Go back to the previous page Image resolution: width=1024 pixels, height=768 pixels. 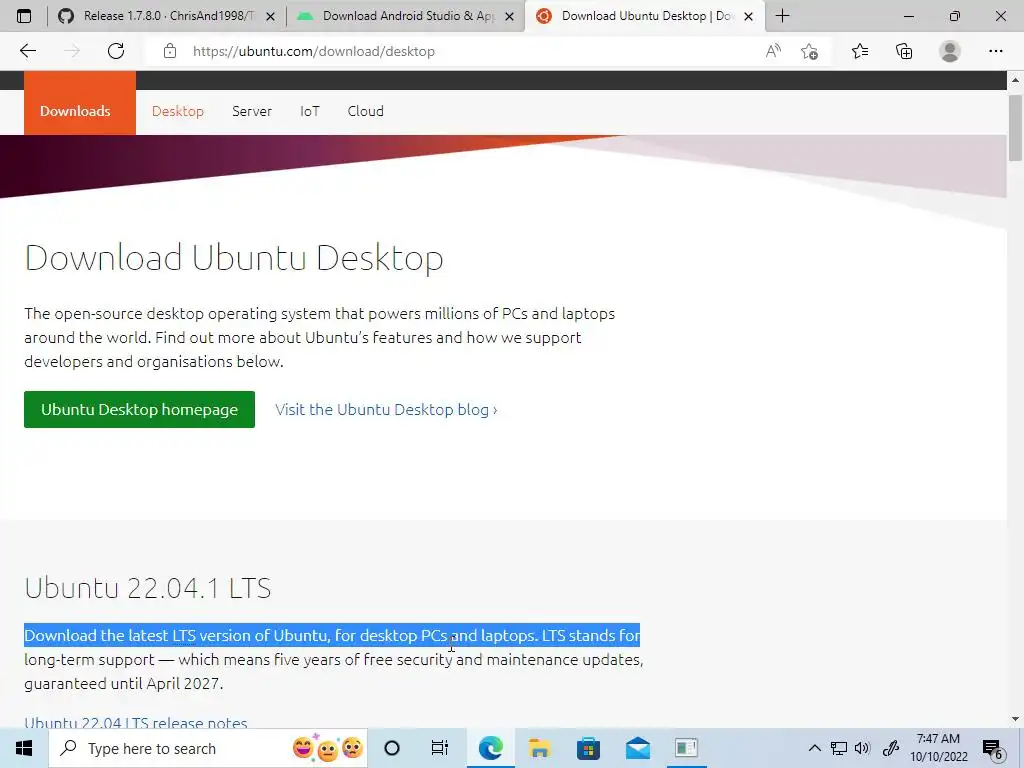(27, 51)
